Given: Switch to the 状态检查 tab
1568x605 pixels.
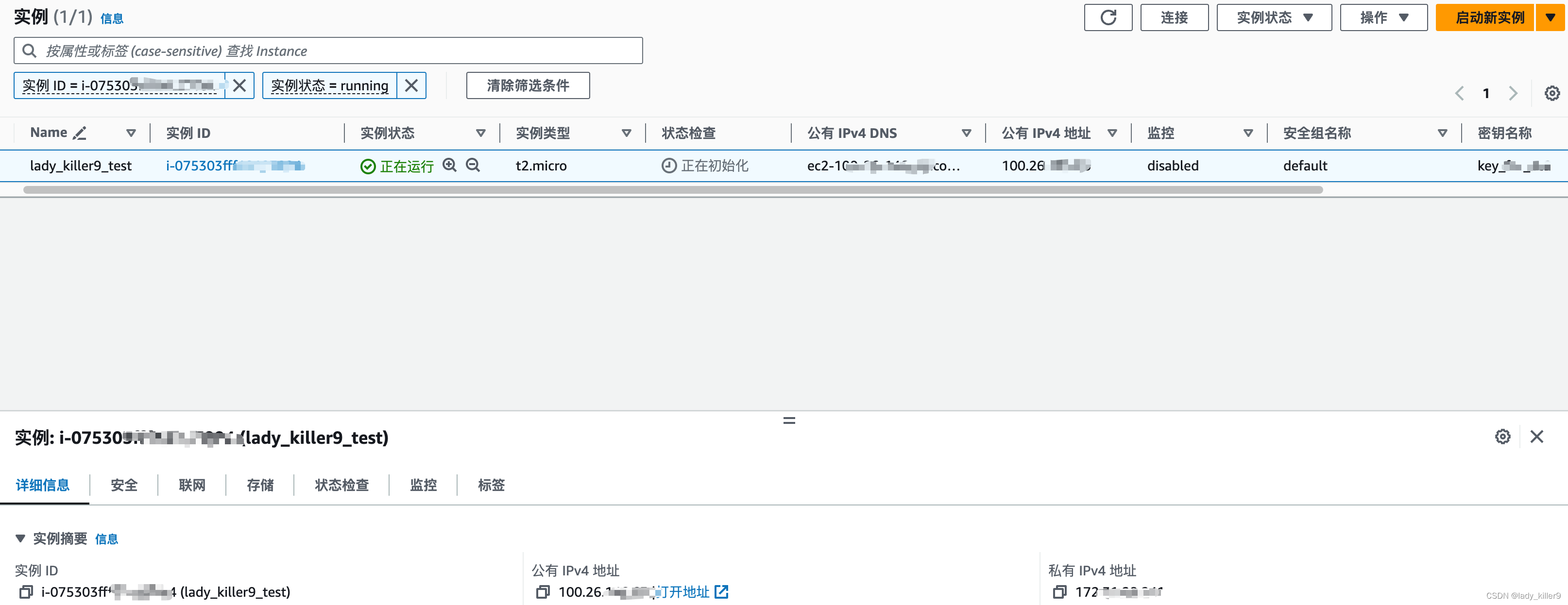Looking at the screenshot, I should click(x=342, y=485).
